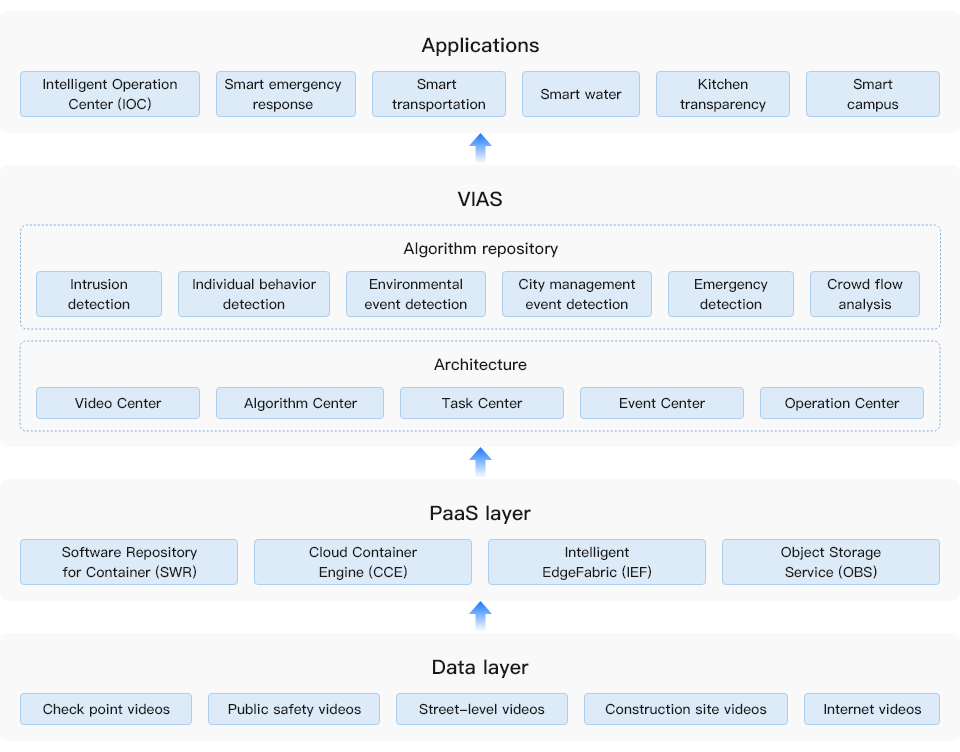Open the Smart transportation module
The image size is (960, 752).
(x=438, y=94)
